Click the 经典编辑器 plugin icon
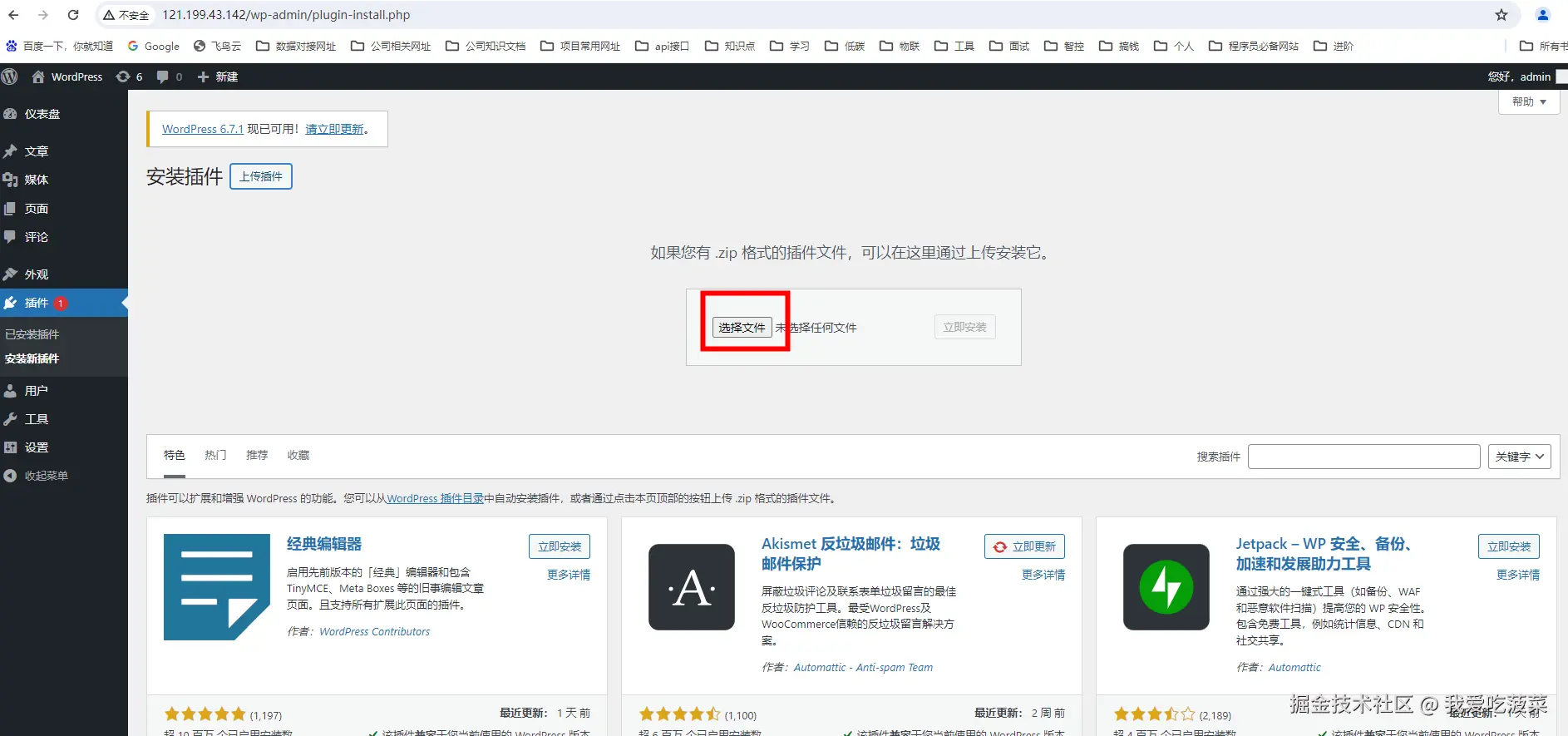1568x736 pixels. click(217, 587)
